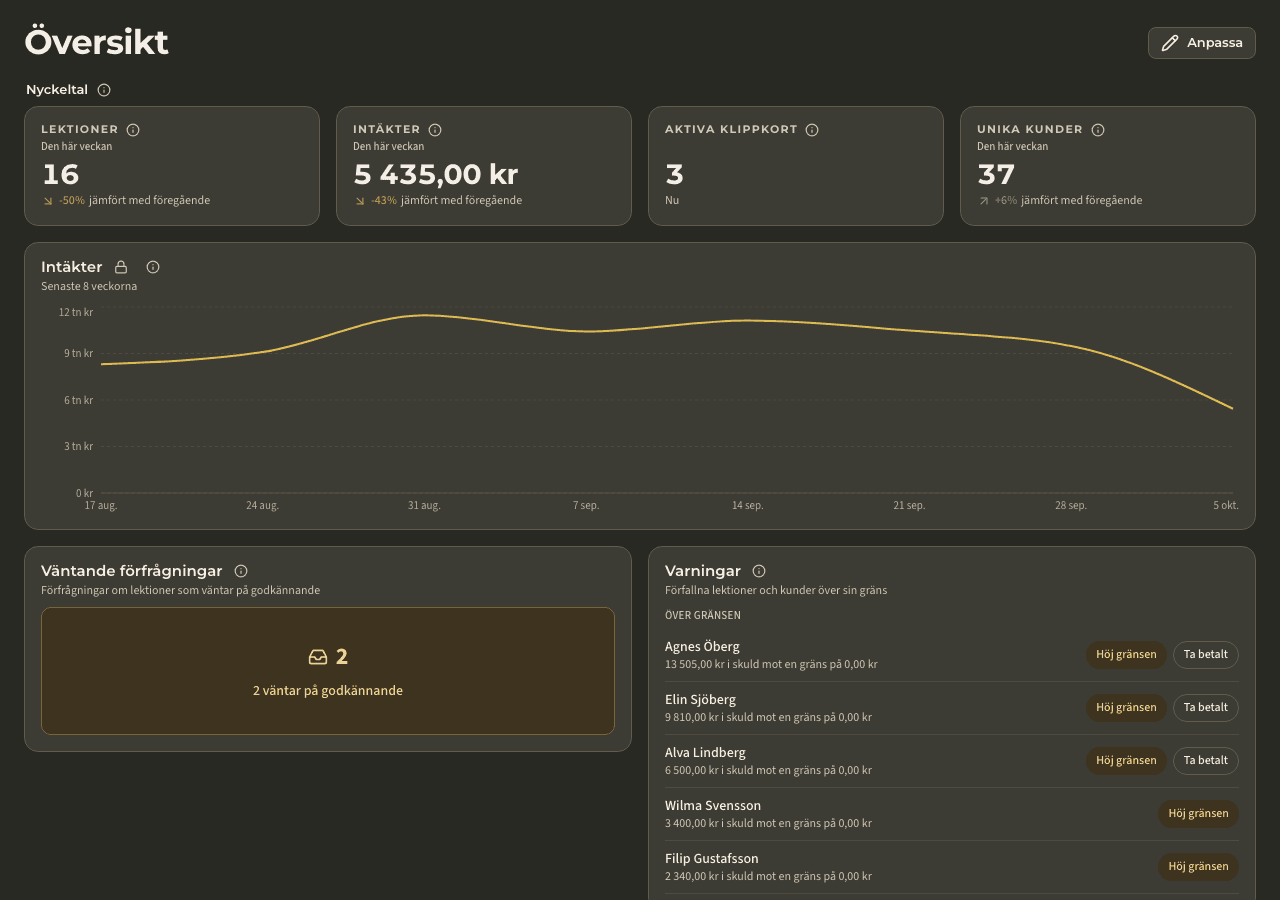Click the info icon beside LEKTIONER

pyautogui.click(x=133, y=130)
